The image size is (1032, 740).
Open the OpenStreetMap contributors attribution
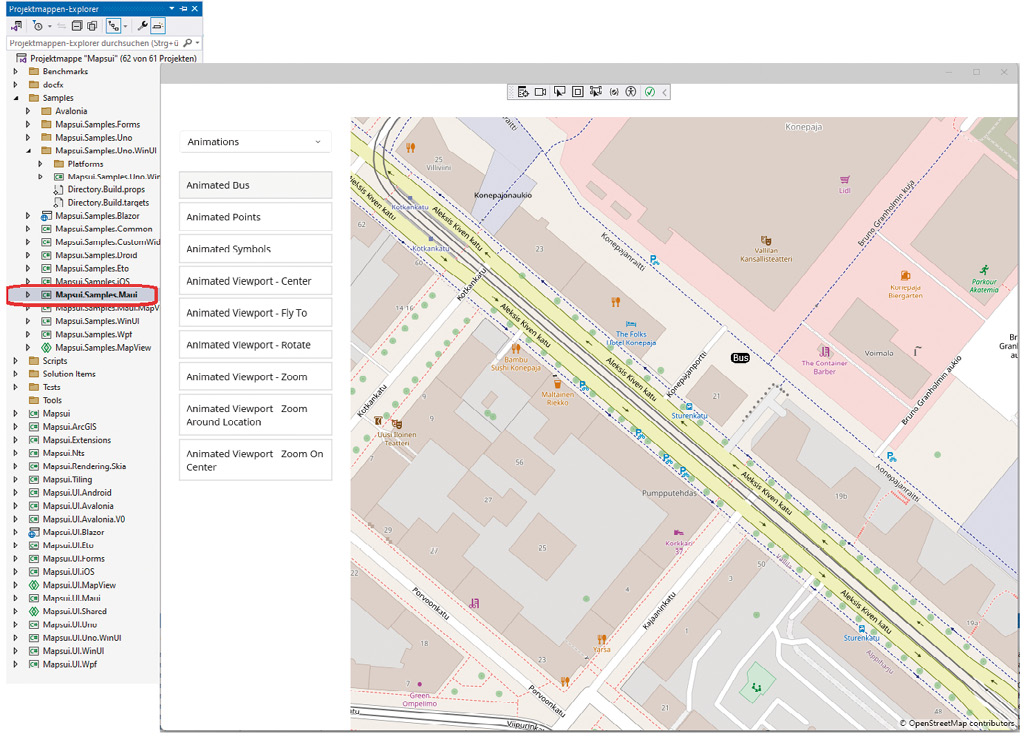point(957,723)
